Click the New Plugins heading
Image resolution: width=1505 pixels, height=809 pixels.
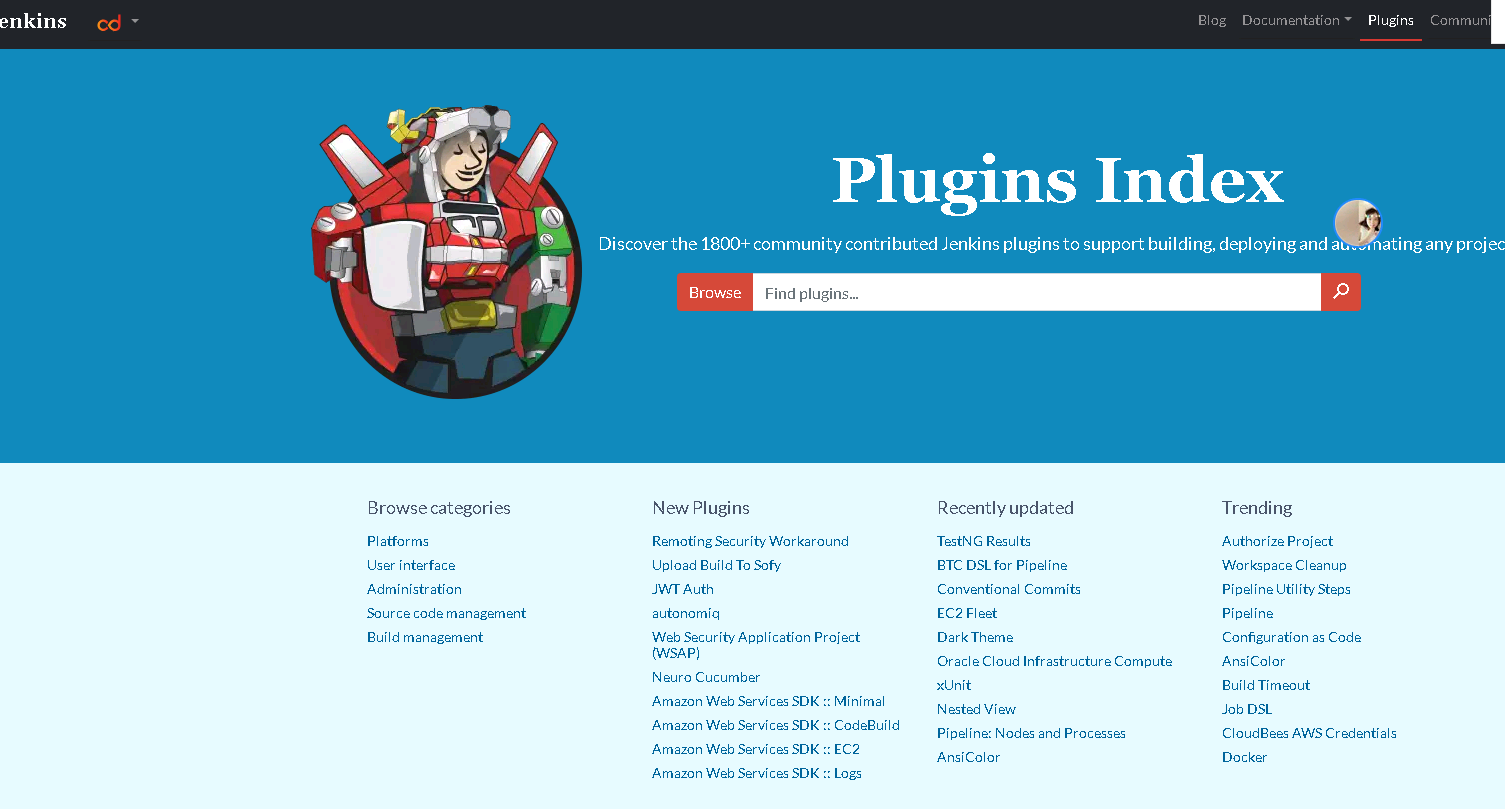(701, 508)
